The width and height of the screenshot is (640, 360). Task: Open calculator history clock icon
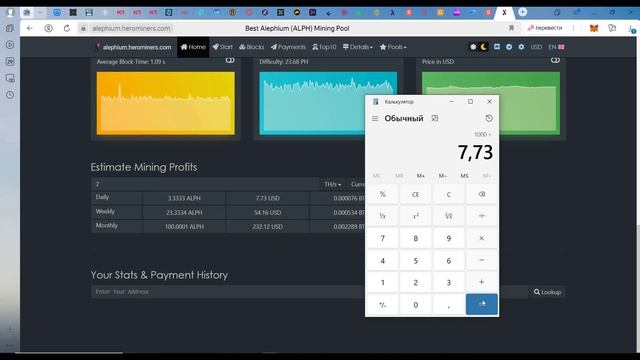[x=489, y=118]
